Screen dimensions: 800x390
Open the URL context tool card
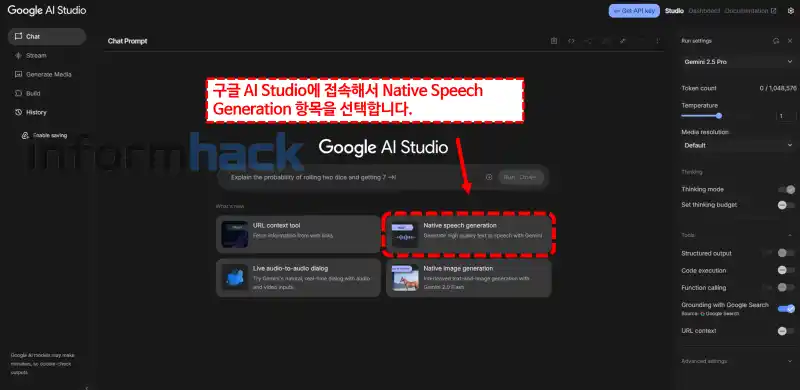pyautogui.click(x=298, y=234)
